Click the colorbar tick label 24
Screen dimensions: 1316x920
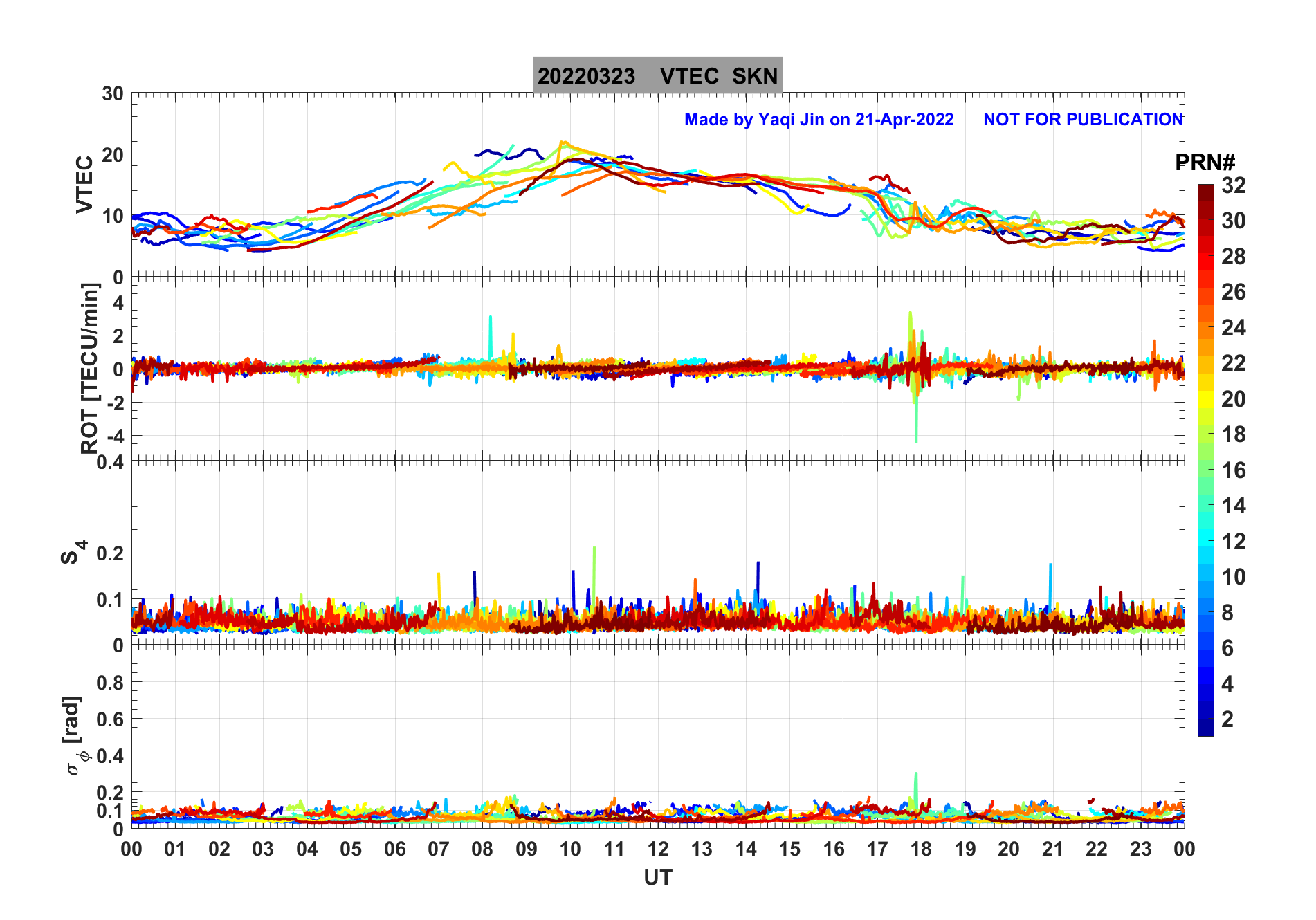(x=1233, y=328)
